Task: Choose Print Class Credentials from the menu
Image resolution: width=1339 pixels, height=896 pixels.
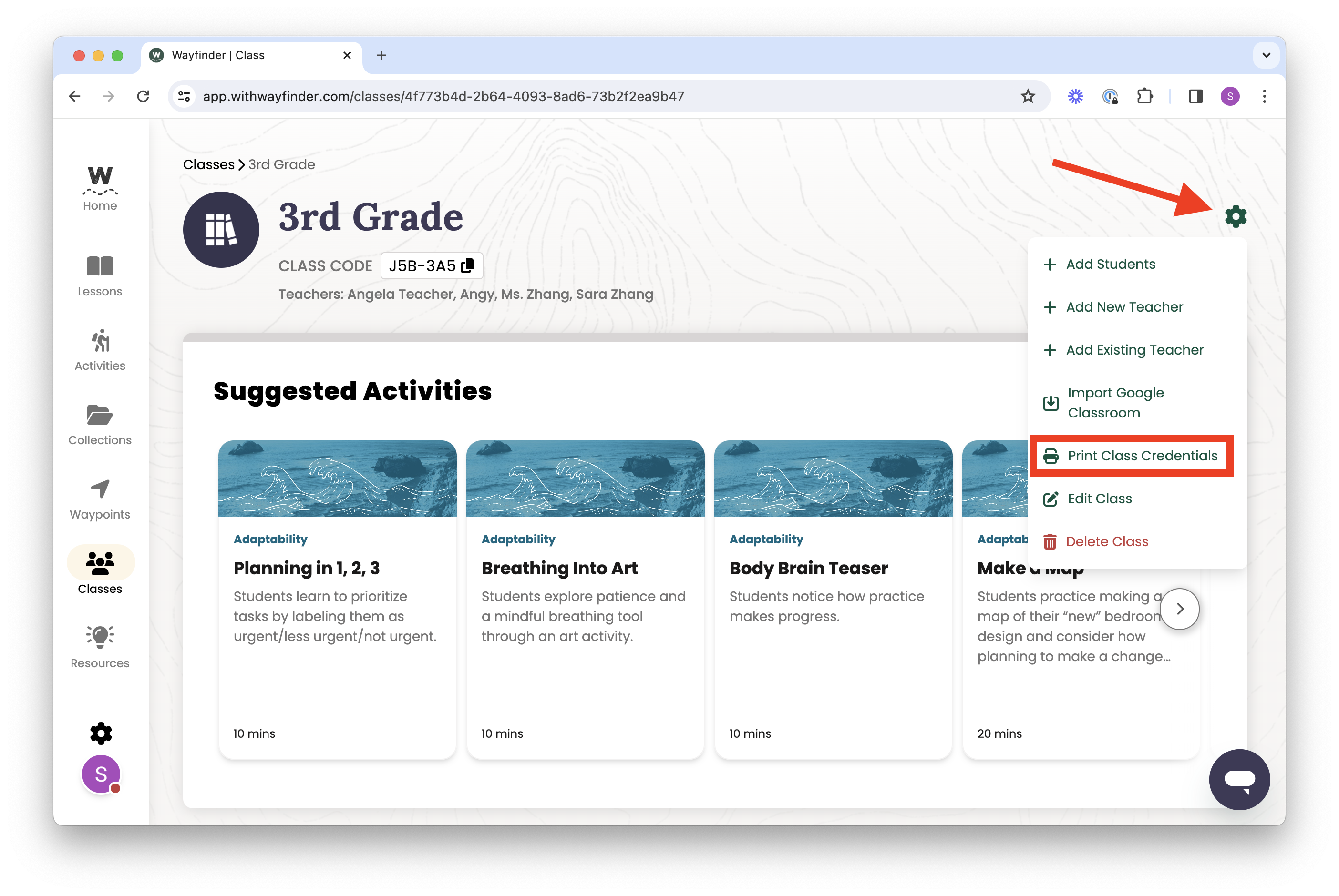Action: pos(1131,456)
